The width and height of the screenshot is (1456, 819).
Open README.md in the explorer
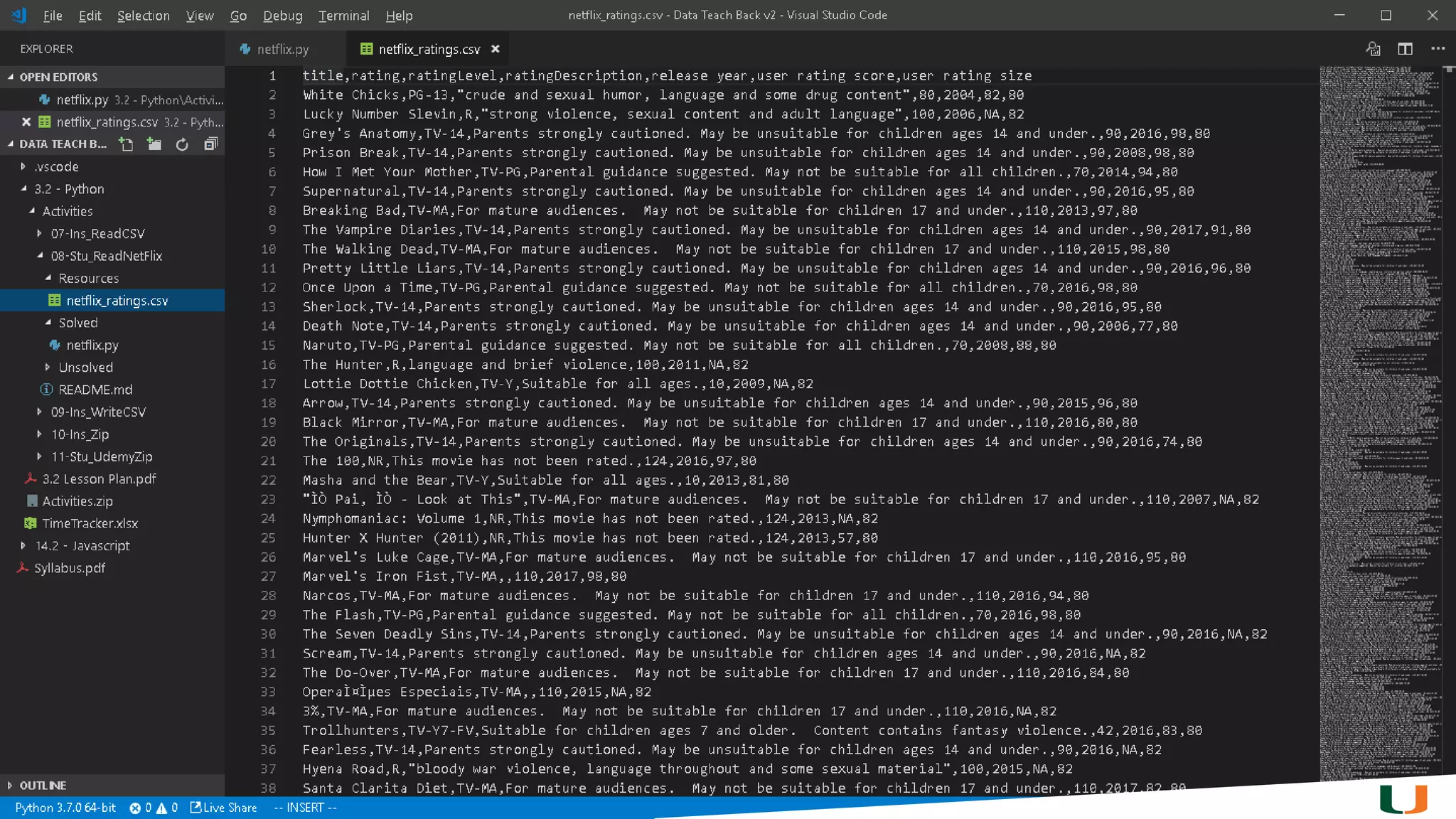[95, 390]
